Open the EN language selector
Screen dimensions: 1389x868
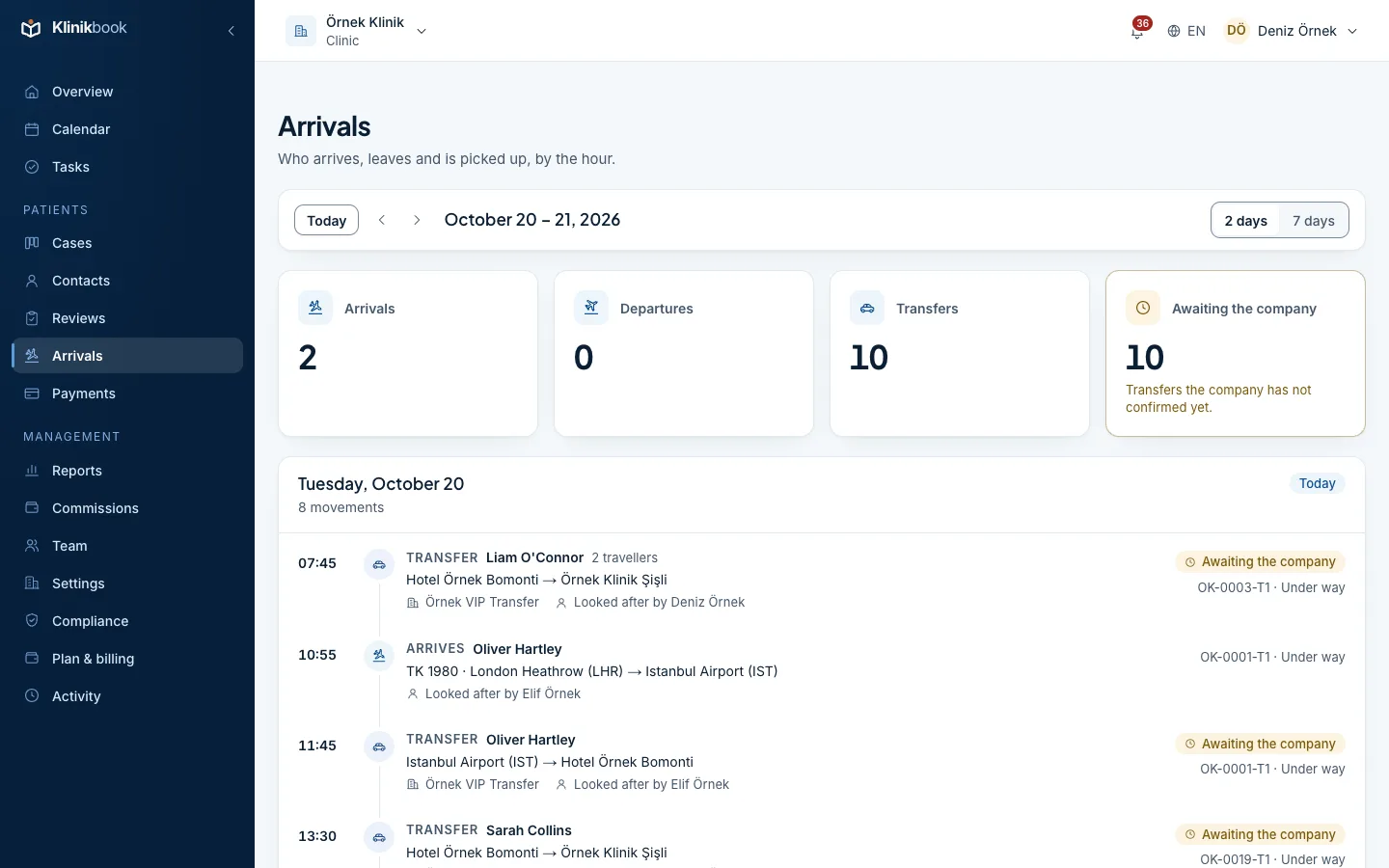pos(1186,31)
